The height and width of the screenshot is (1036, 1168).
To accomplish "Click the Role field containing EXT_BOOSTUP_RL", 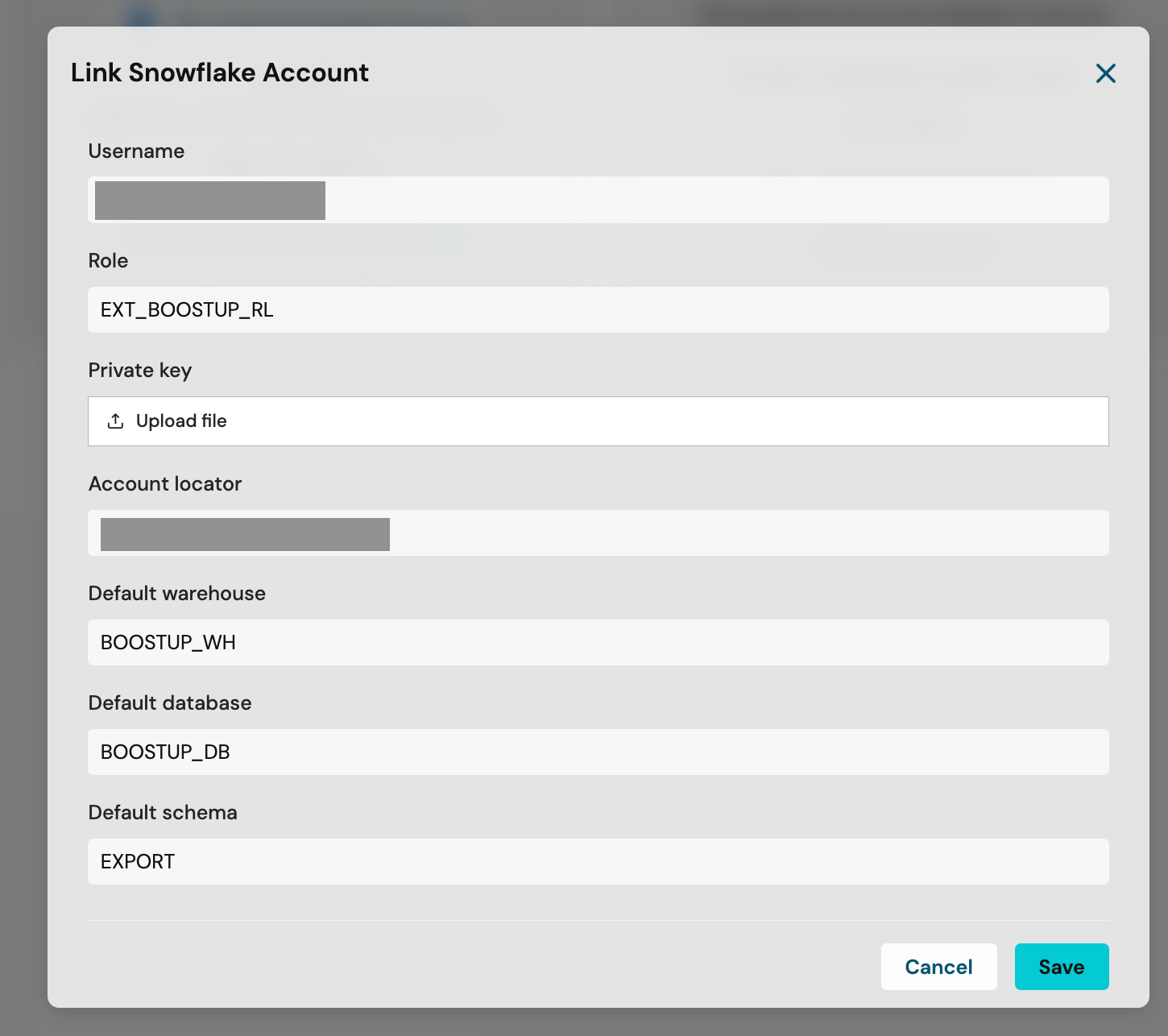I will coord(598,309).
